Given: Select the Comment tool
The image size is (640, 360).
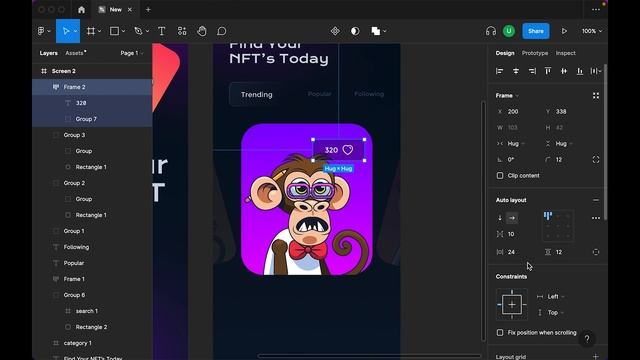Looking at the screenshot, I should 222,31.
